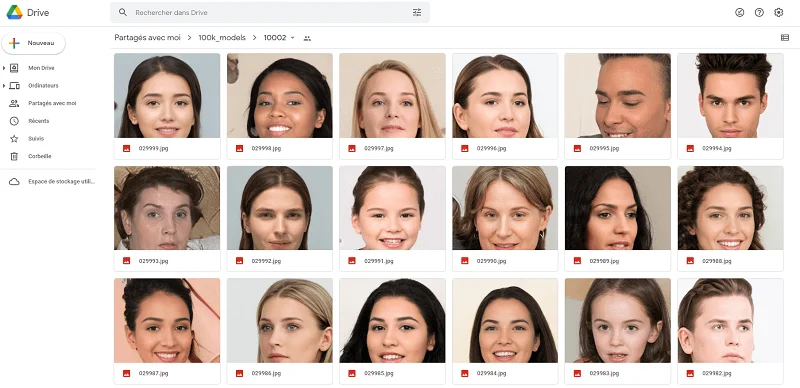The width and height of the screenshot is (800, 388).
Task: Click the image file icon of 029988.jpg
Action: point(690,260)
